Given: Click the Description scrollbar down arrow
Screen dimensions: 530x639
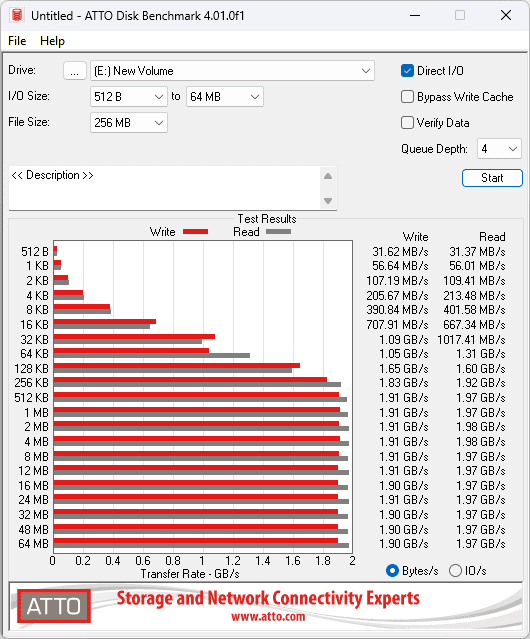Looking at the screenshot, I should 328,201.
